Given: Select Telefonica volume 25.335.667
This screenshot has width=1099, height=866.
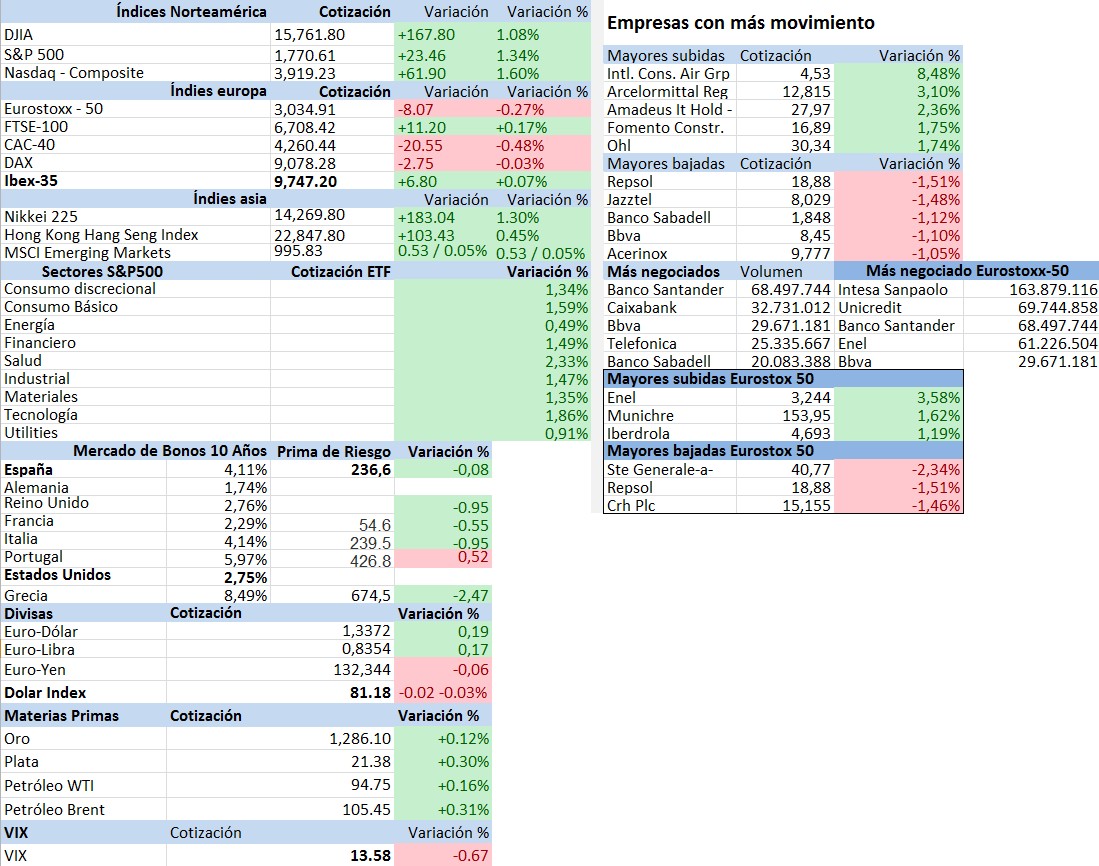Looking at the screenshot, I should (791, 343).
